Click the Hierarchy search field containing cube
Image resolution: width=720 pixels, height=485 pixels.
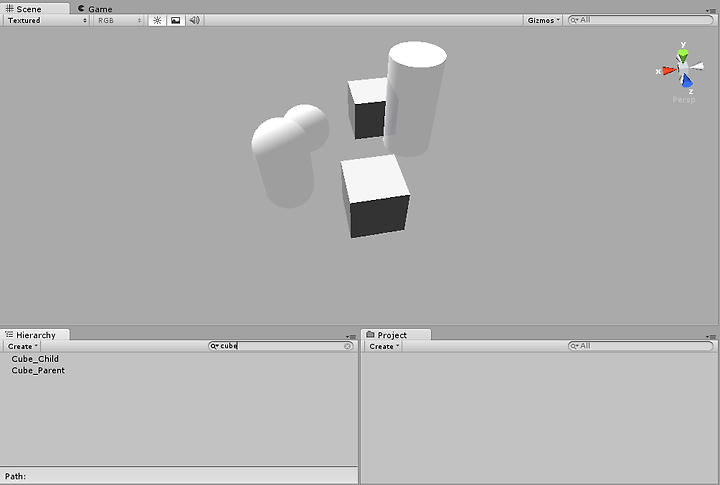[x=281, y=346]
